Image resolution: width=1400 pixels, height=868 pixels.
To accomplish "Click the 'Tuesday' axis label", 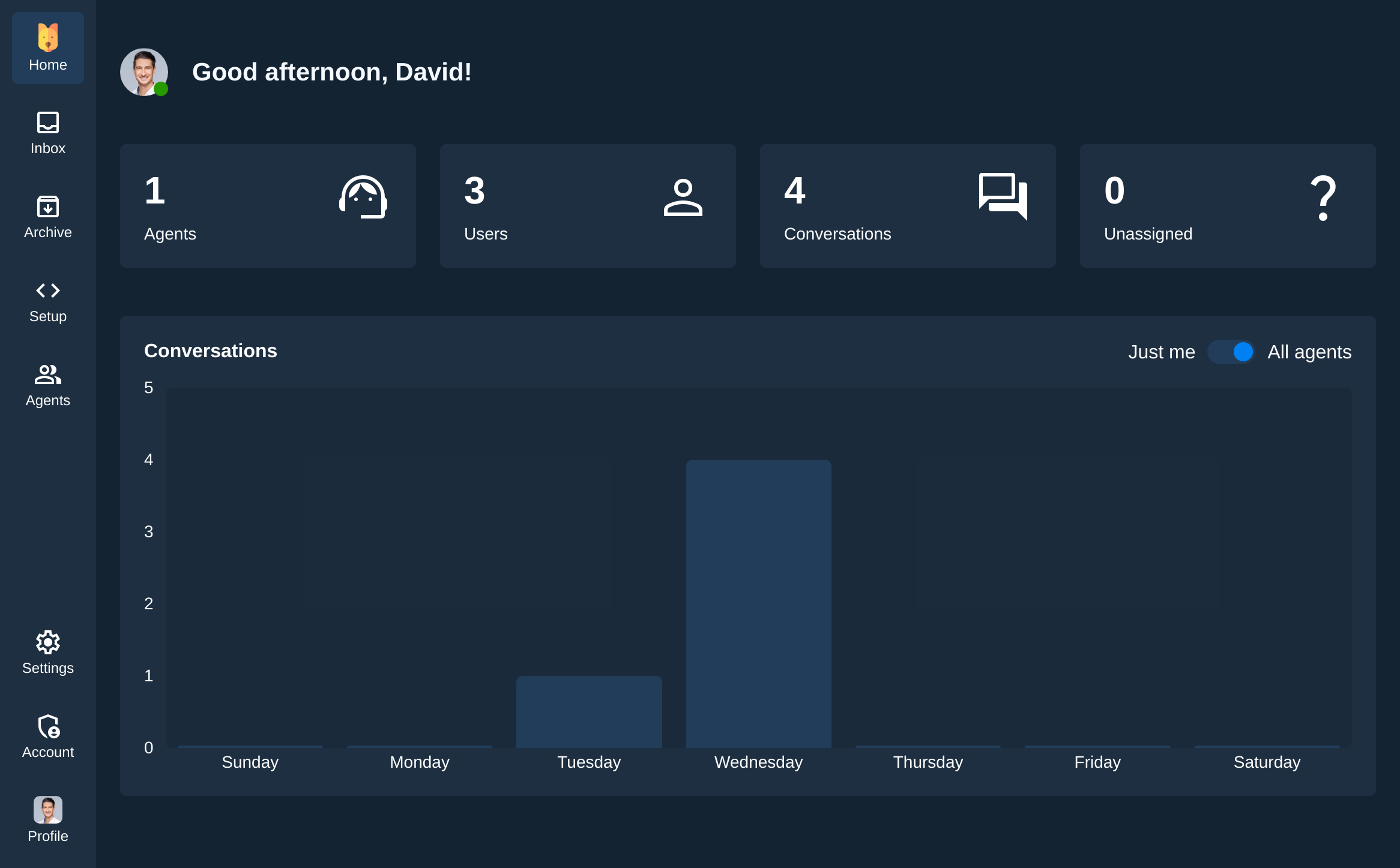I will coord(589,762).
